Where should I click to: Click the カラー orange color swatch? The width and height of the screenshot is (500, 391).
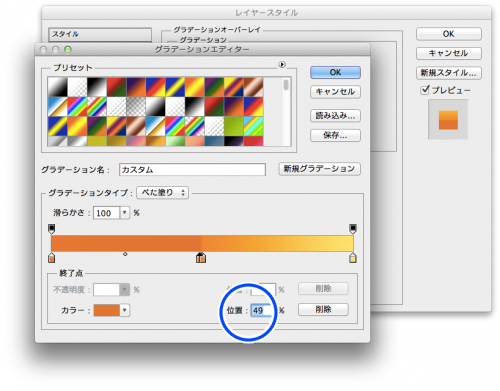point(107,310)
